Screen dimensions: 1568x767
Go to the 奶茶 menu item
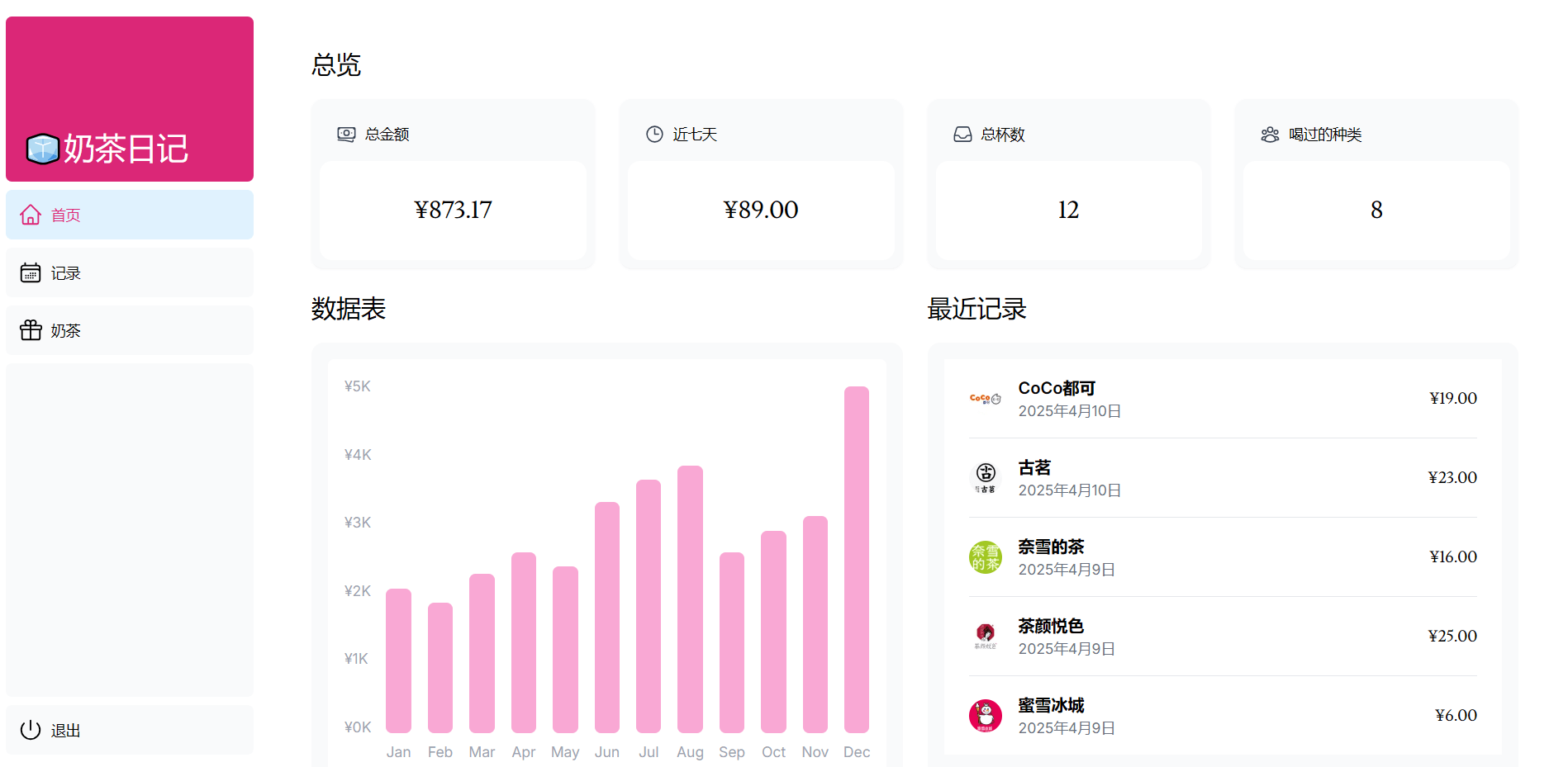click(130, 330)
